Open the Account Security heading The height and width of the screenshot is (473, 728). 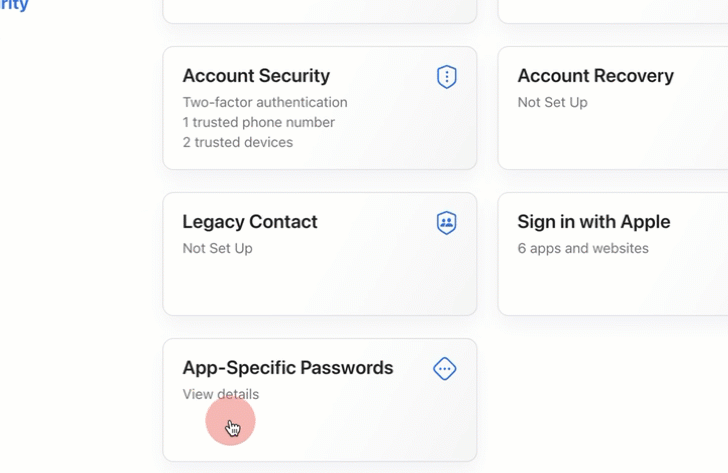point(256,76)
